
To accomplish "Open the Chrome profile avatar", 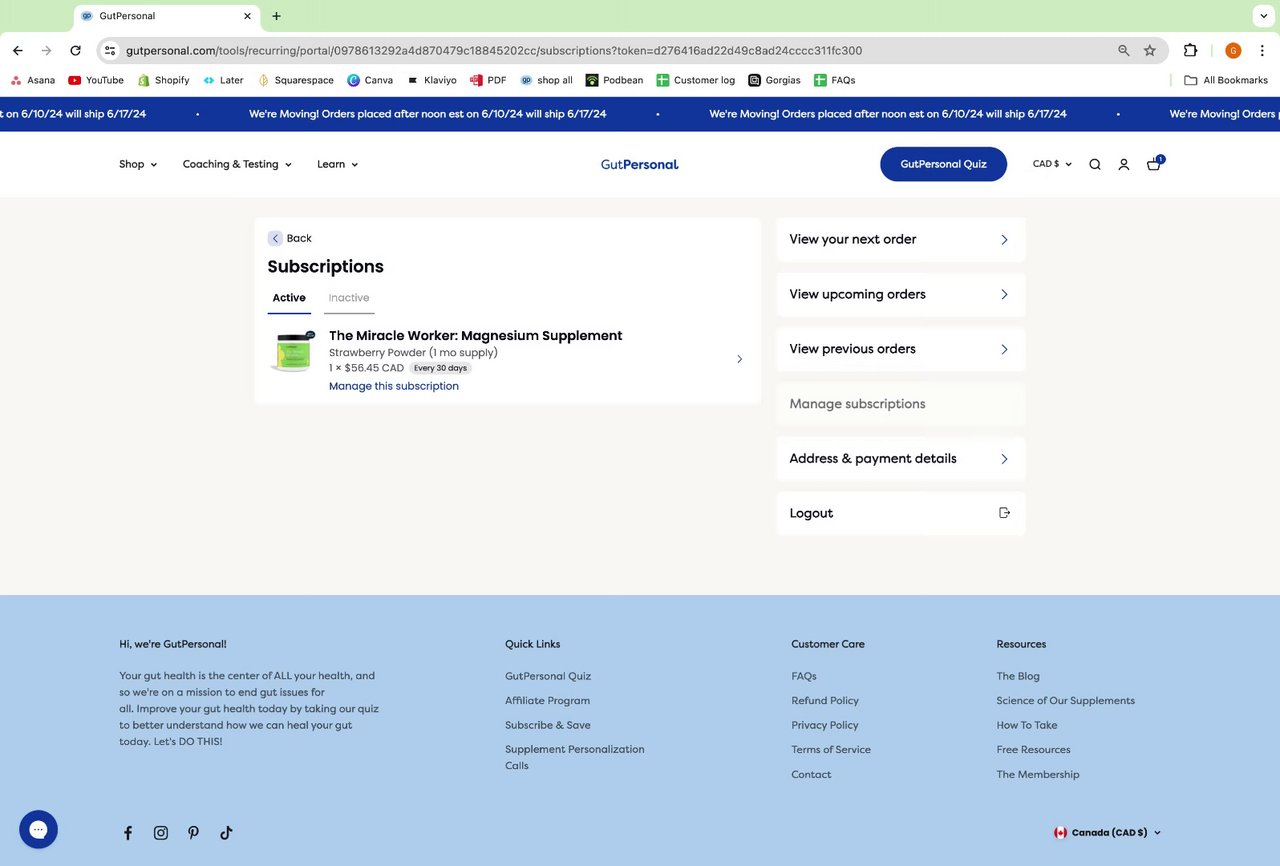I will tap(1233, 51).
